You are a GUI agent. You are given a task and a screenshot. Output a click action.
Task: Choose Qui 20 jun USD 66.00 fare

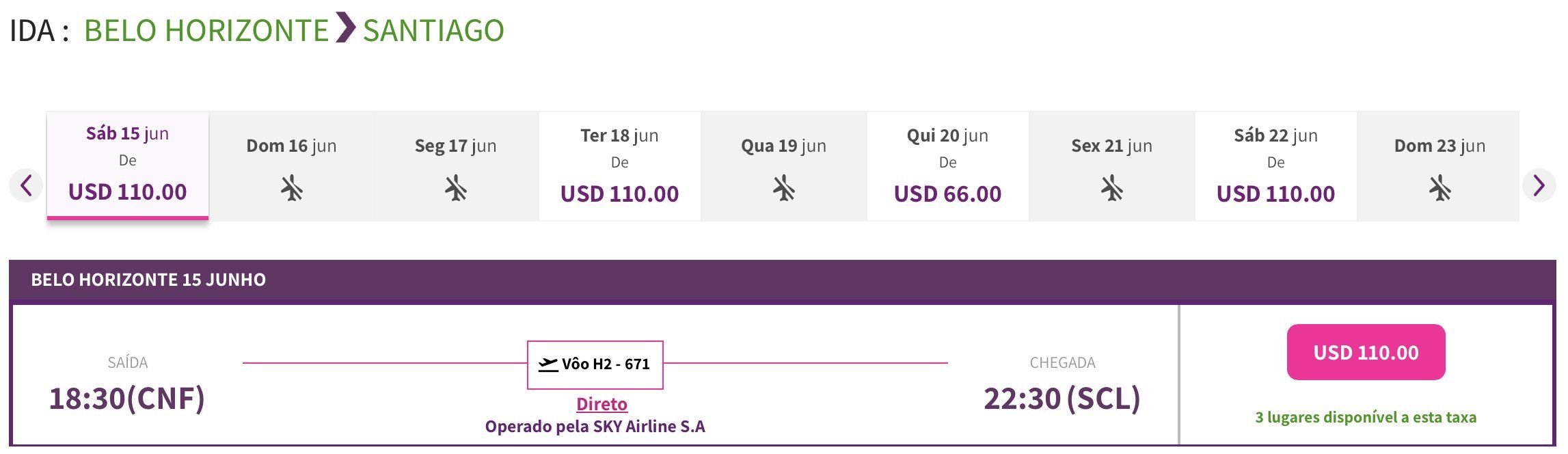coord(947,193)
